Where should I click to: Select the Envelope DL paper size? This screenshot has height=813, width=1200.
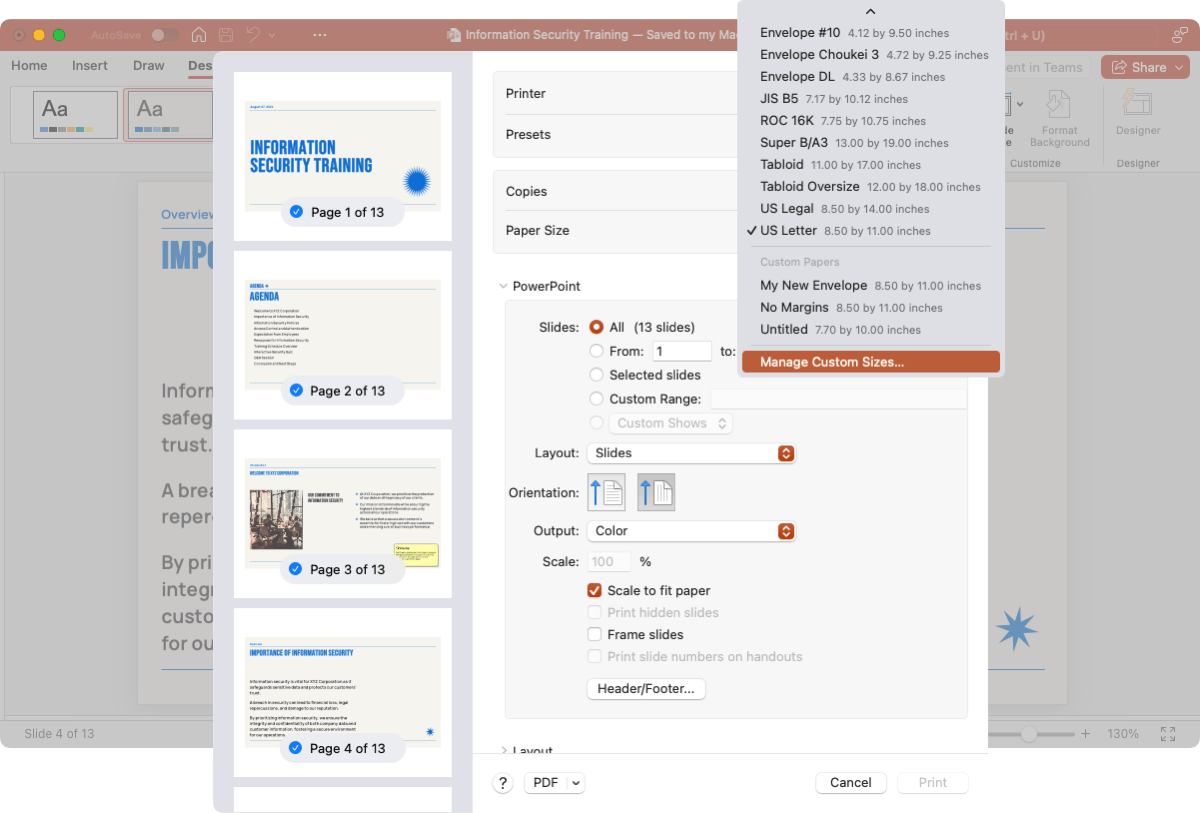(871, 77)
